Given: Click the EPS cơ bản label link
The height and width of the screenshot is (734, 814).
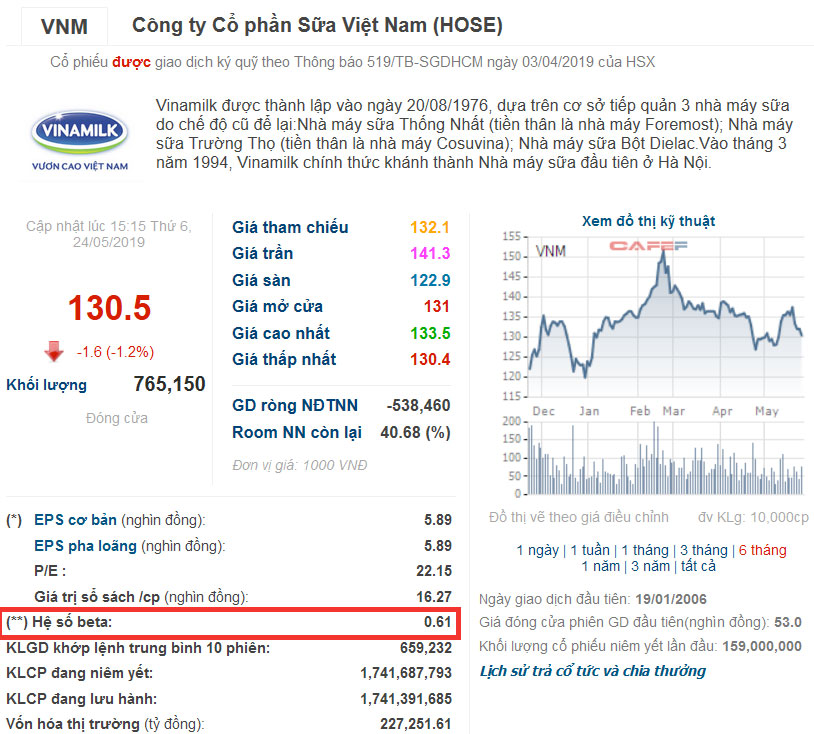Looking at the screenshot, I should coord(75,520).
